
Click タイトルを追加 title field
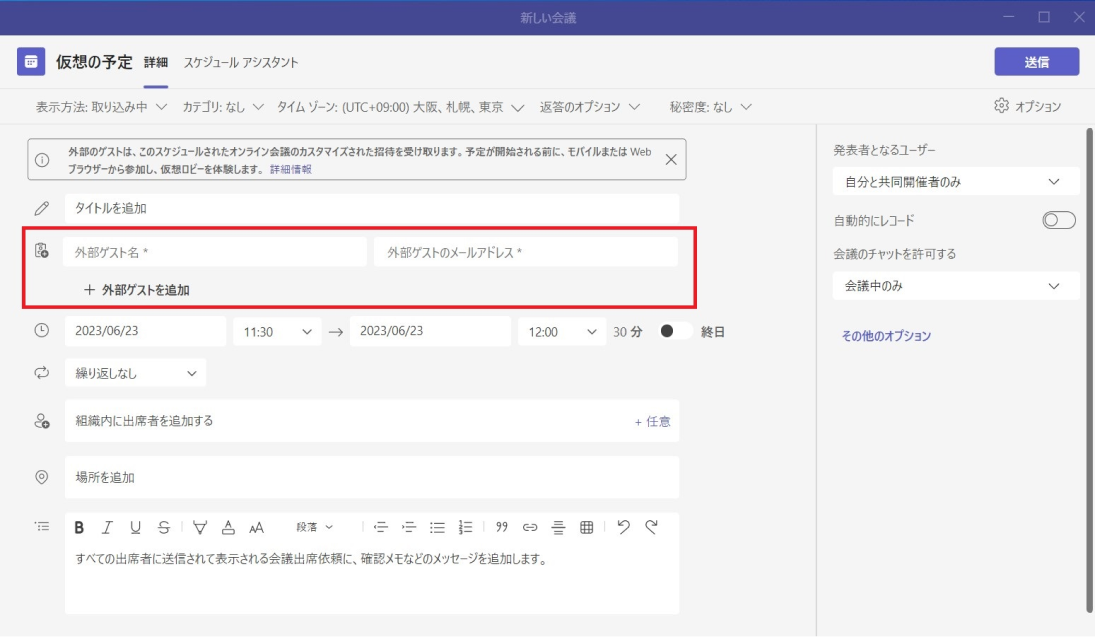click(x=372, y=208)
